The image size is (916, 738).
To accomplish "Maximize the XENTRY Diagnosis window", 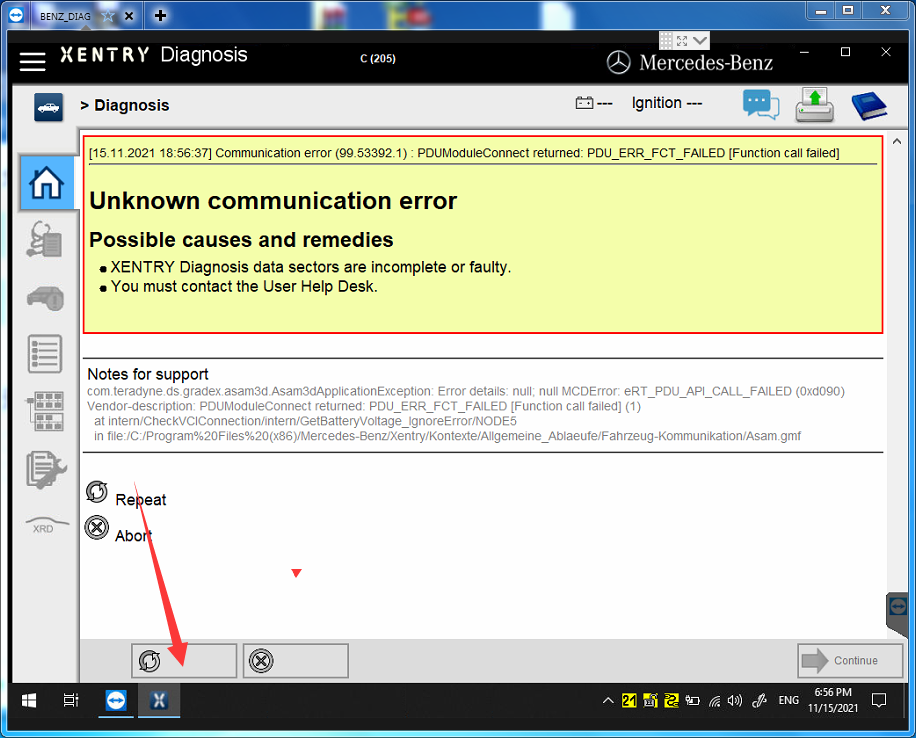I will tap(845, 52).
